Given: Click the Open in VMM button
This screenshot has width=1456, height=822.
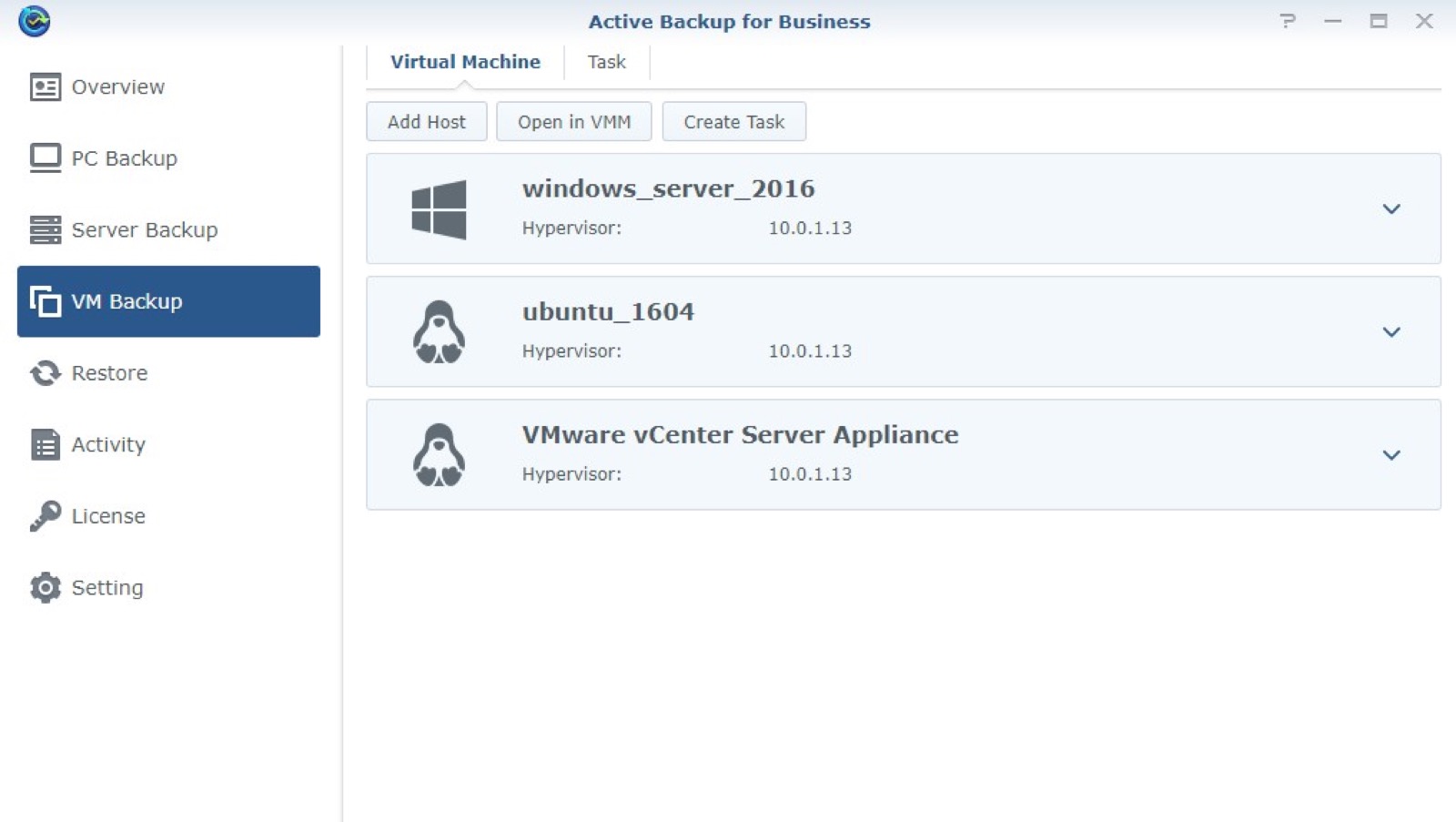Looking at the screenshot, I should pos(573,122).
